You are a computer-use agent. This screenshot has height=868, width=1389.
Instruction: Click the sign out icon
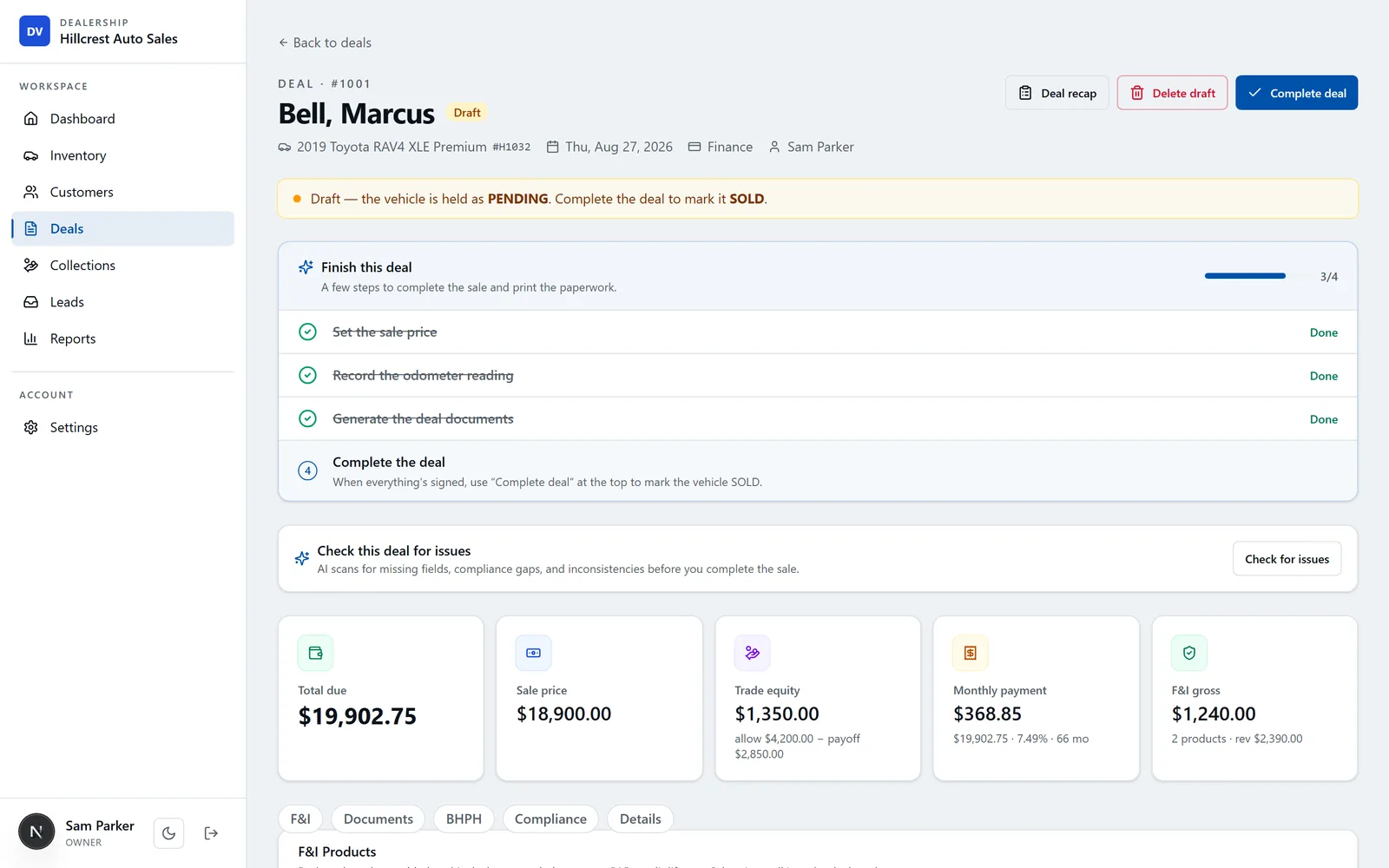(211, 833)
